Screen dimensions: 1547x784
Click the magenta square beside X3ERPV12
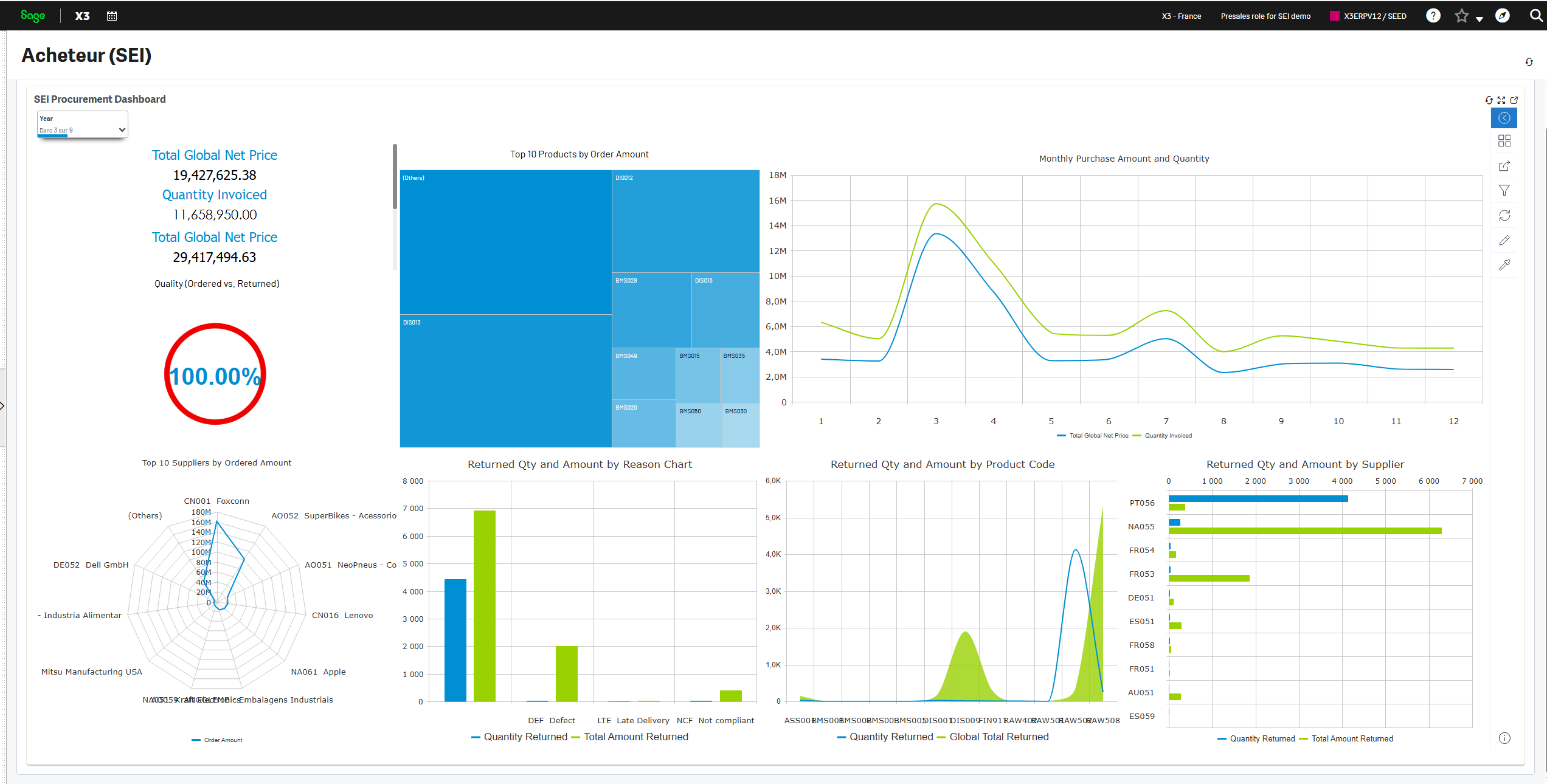click(1335, 16)
